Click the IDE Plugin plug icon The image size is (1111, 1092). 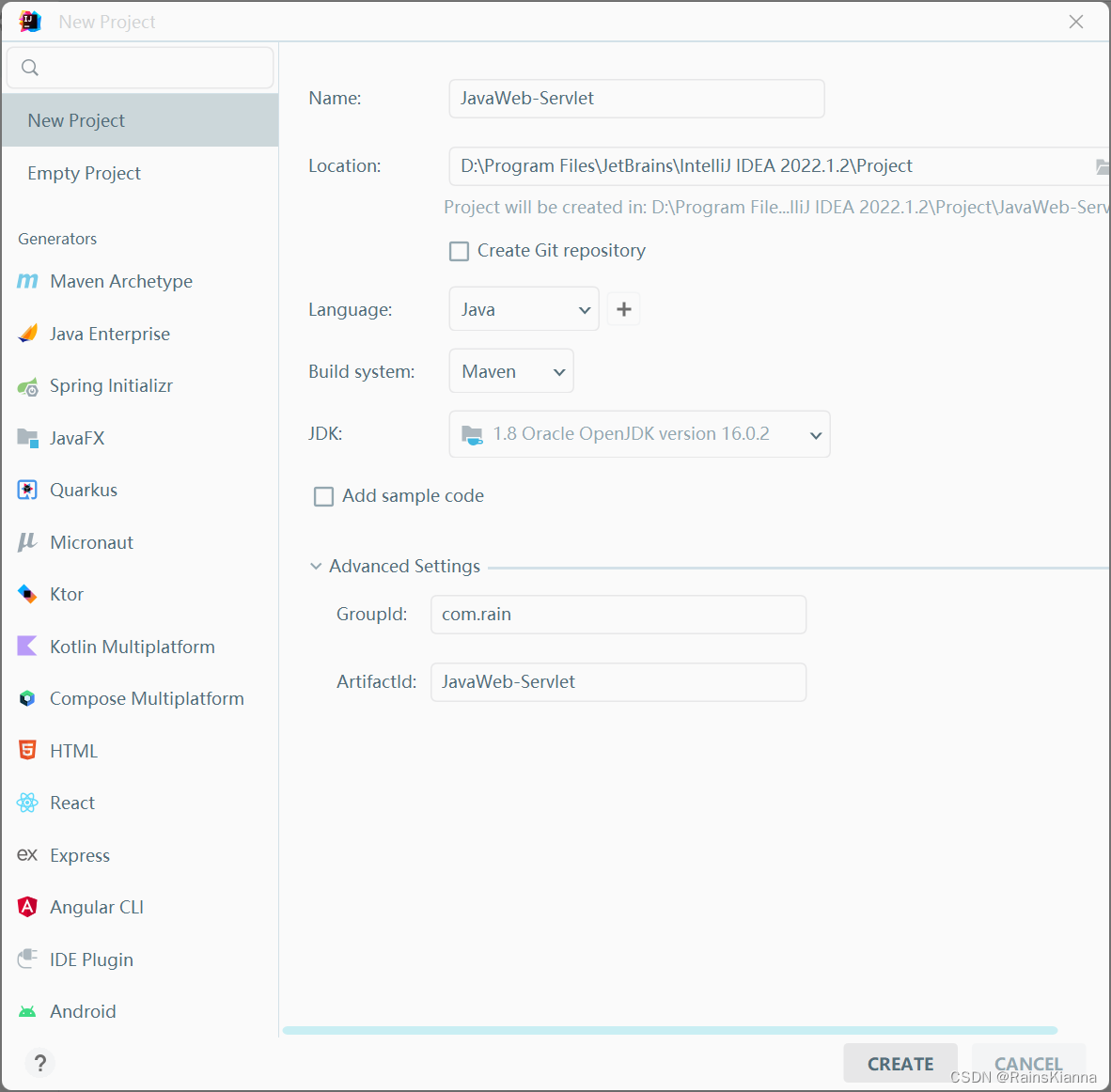(27, 959)
